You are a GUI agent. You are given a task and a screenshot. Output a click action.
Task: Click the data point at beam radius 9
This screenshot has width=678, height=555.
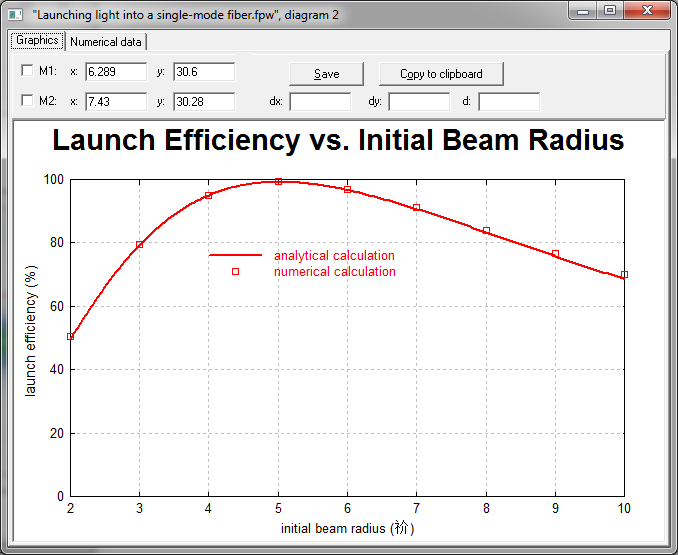[556, 253]
